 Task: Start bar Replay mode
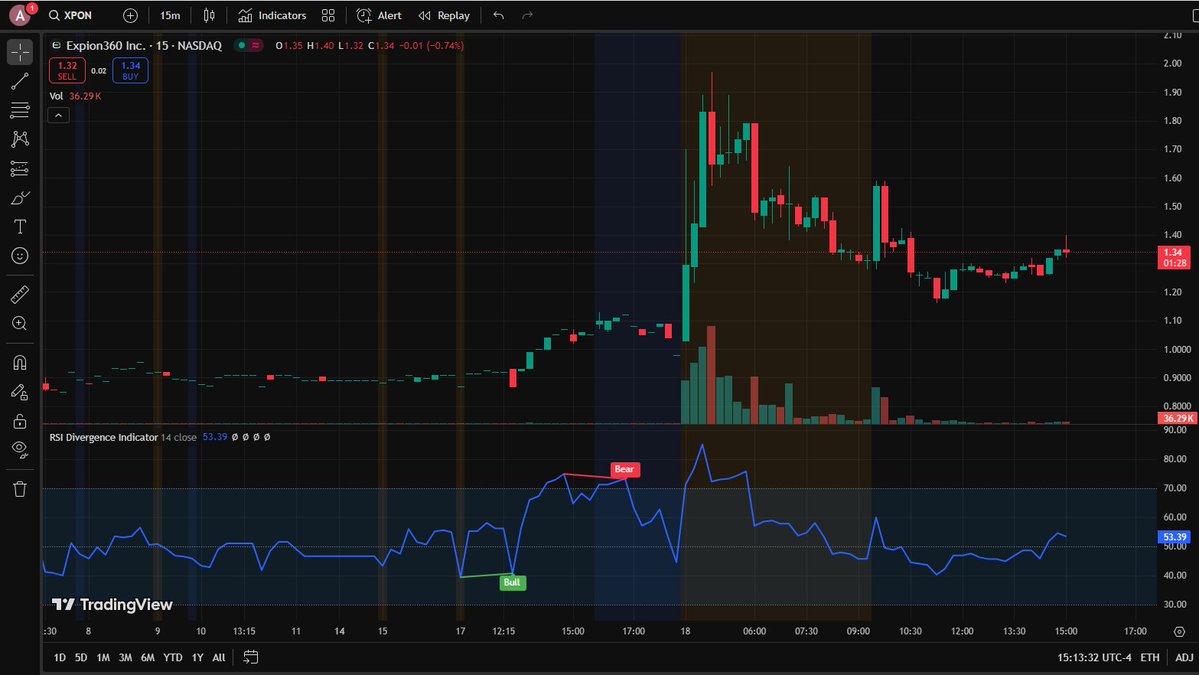pos(444,15)
